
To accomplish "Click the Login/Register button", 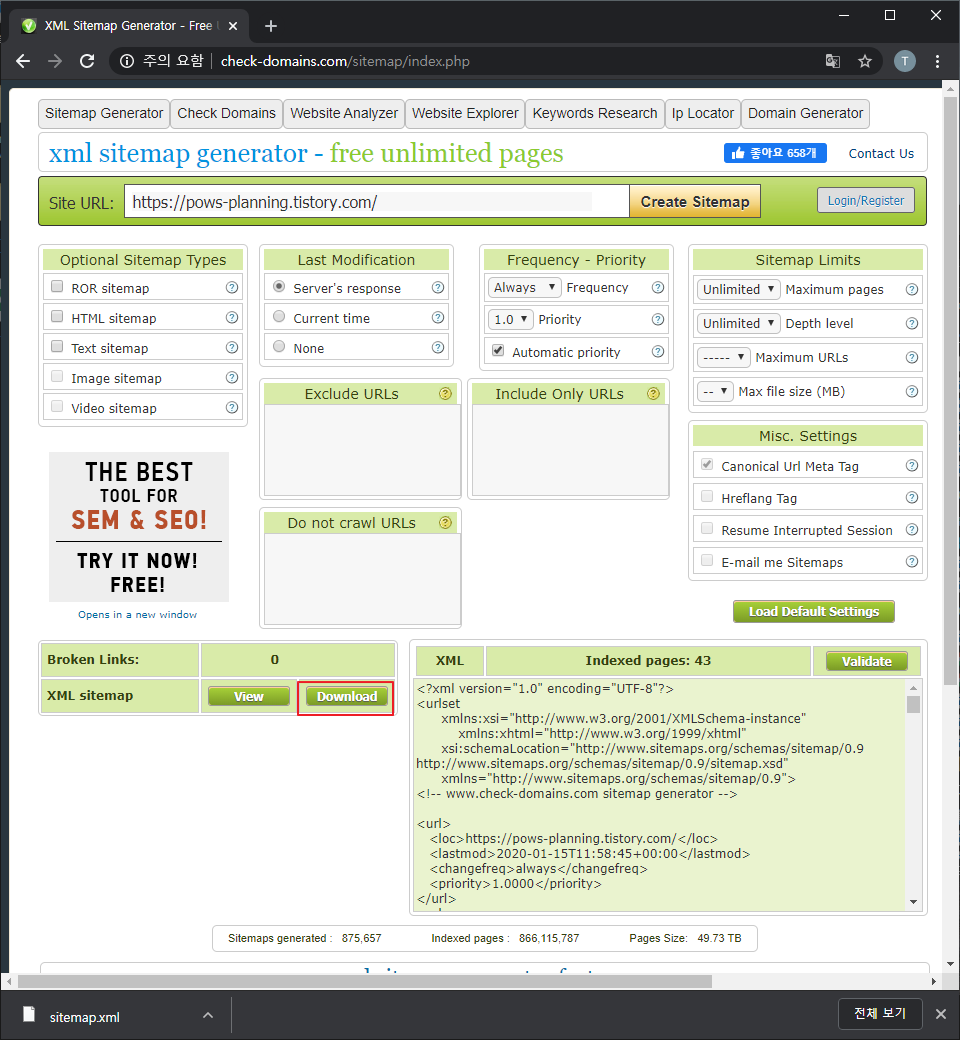I will [865, 200].
